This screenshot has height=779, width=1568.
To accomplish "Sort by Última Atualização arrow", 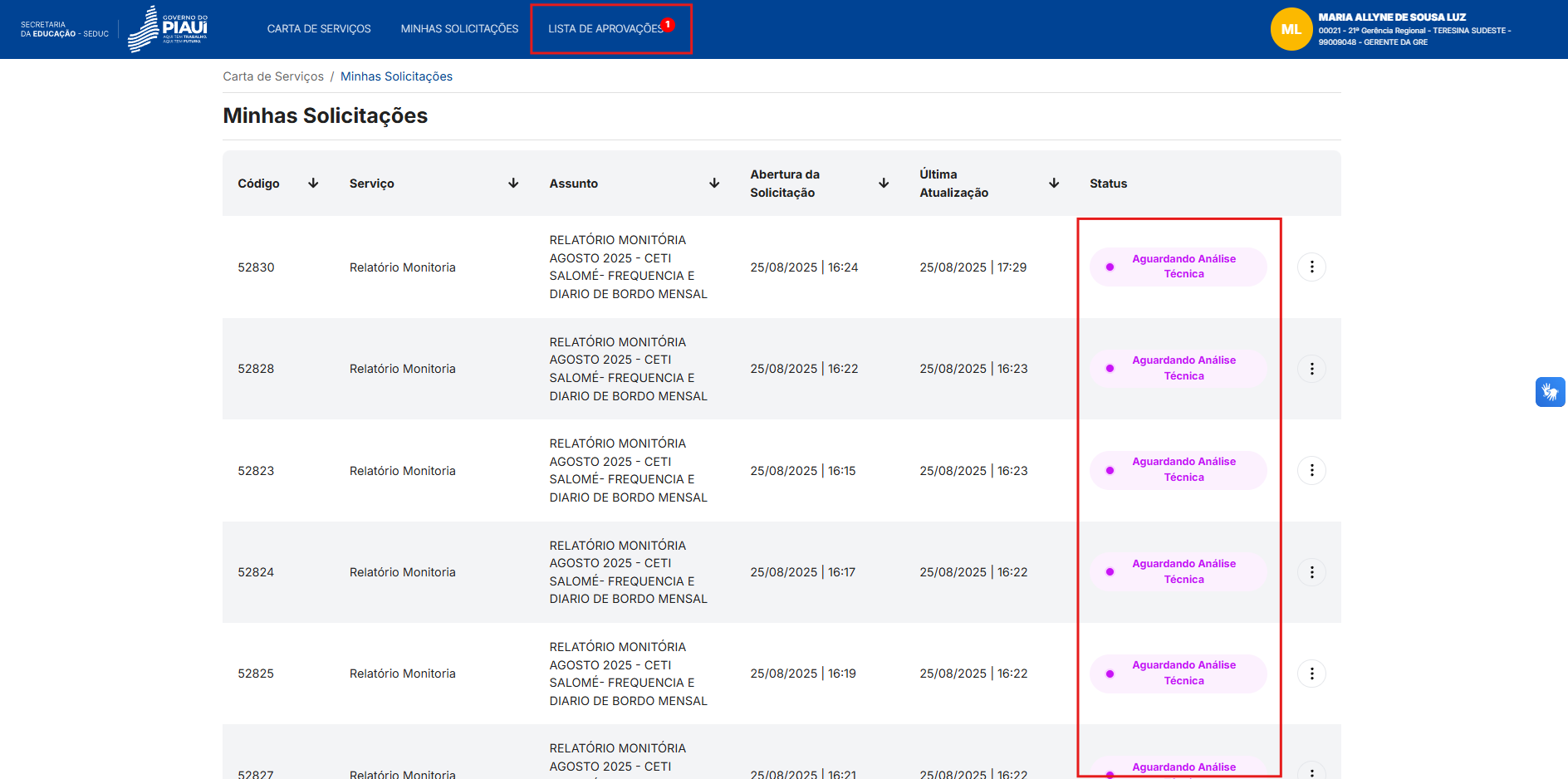I will click(x=1054, y=184).
